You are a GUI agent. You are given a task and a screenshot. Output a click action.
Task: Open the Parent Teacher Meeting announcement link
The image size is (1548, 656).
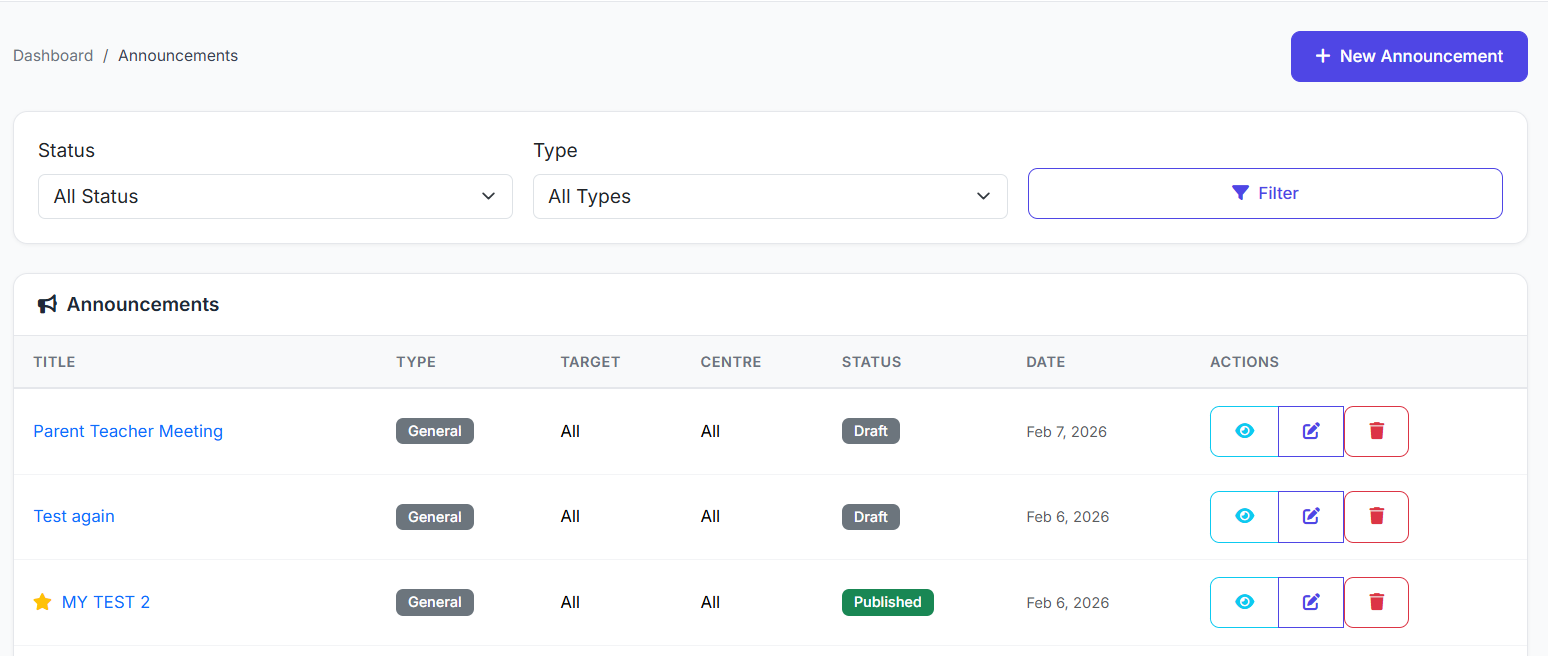(x=128, y=430)
